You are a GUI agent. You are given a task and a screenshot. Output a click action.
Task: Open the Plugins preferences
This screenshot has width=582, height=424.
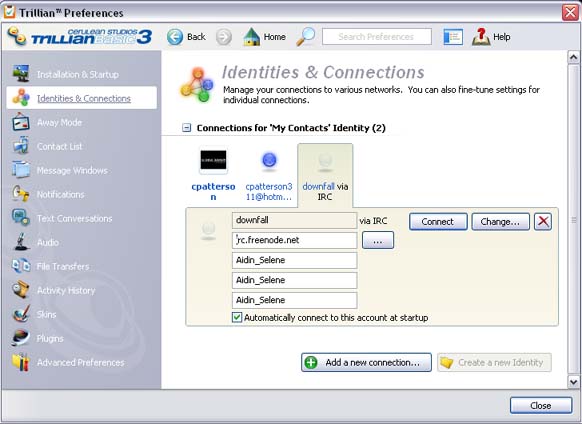[x=50, y=339]
